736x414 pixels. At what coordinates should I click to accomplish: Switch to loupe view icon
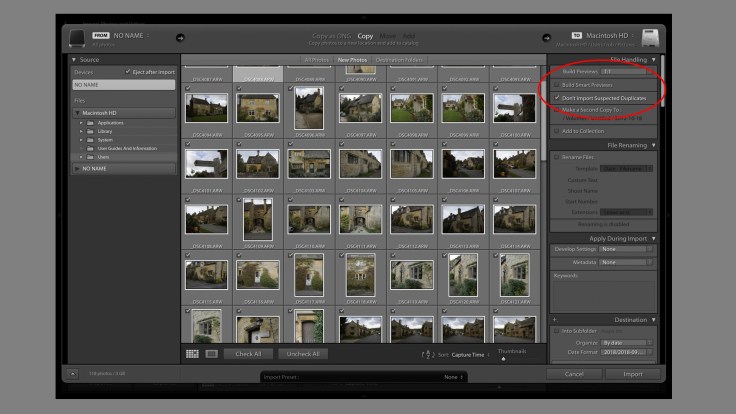click(x=212, y=353)
